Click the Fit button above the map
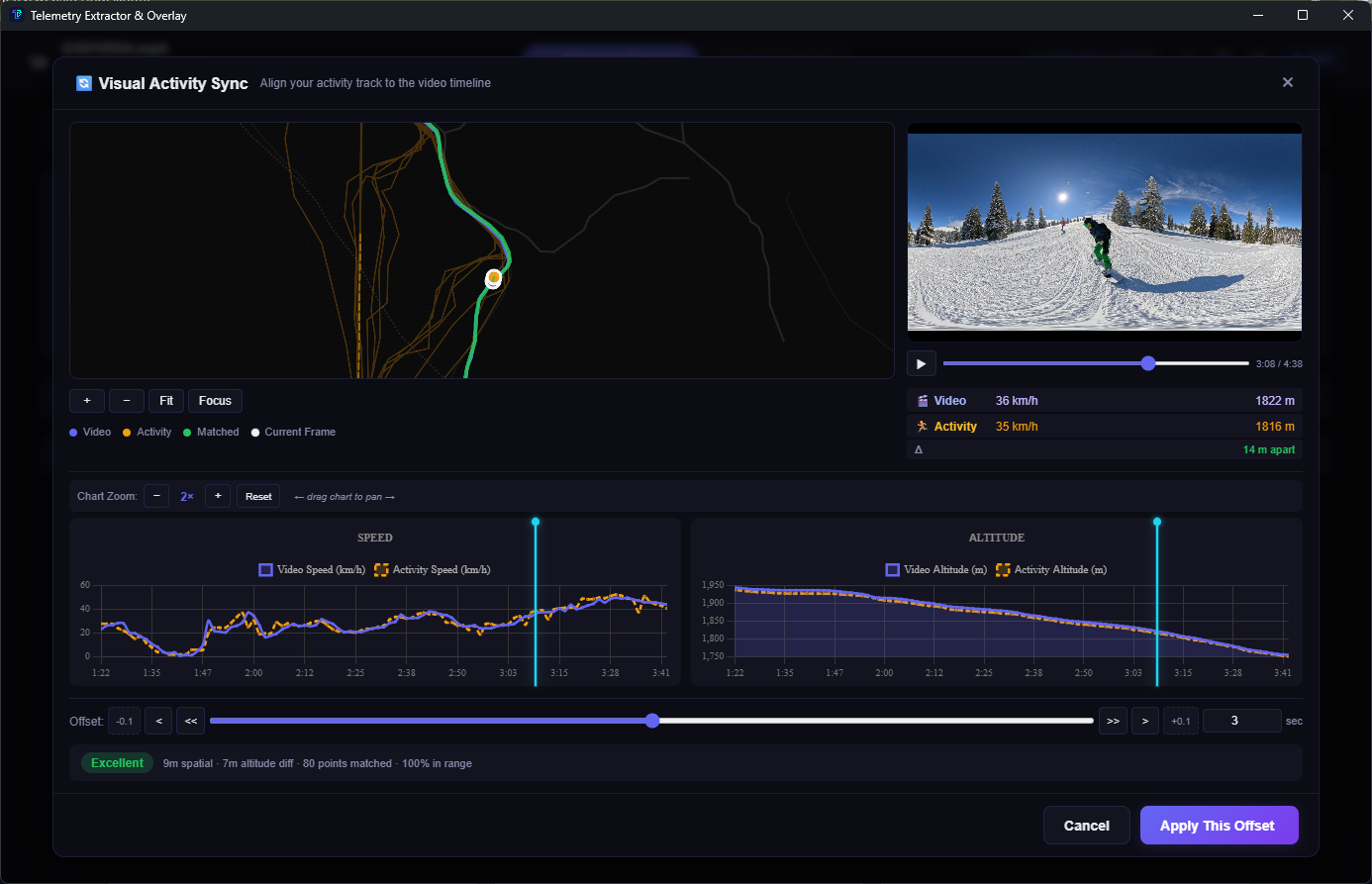The image size is (1372, 884). tap(165, 400)
